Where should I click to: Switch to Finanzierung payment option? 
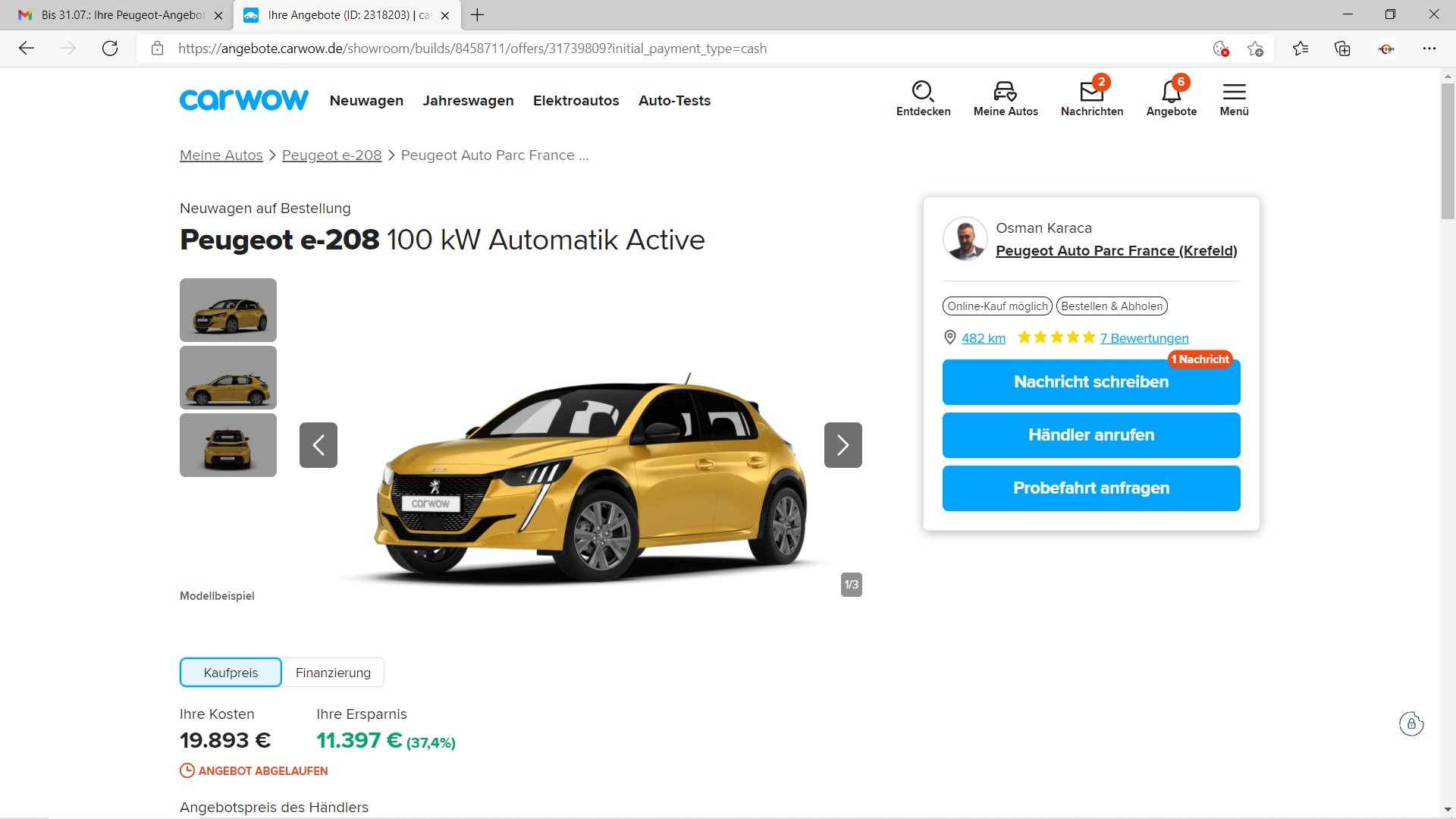pyautogui.click(x=333, y=673)
